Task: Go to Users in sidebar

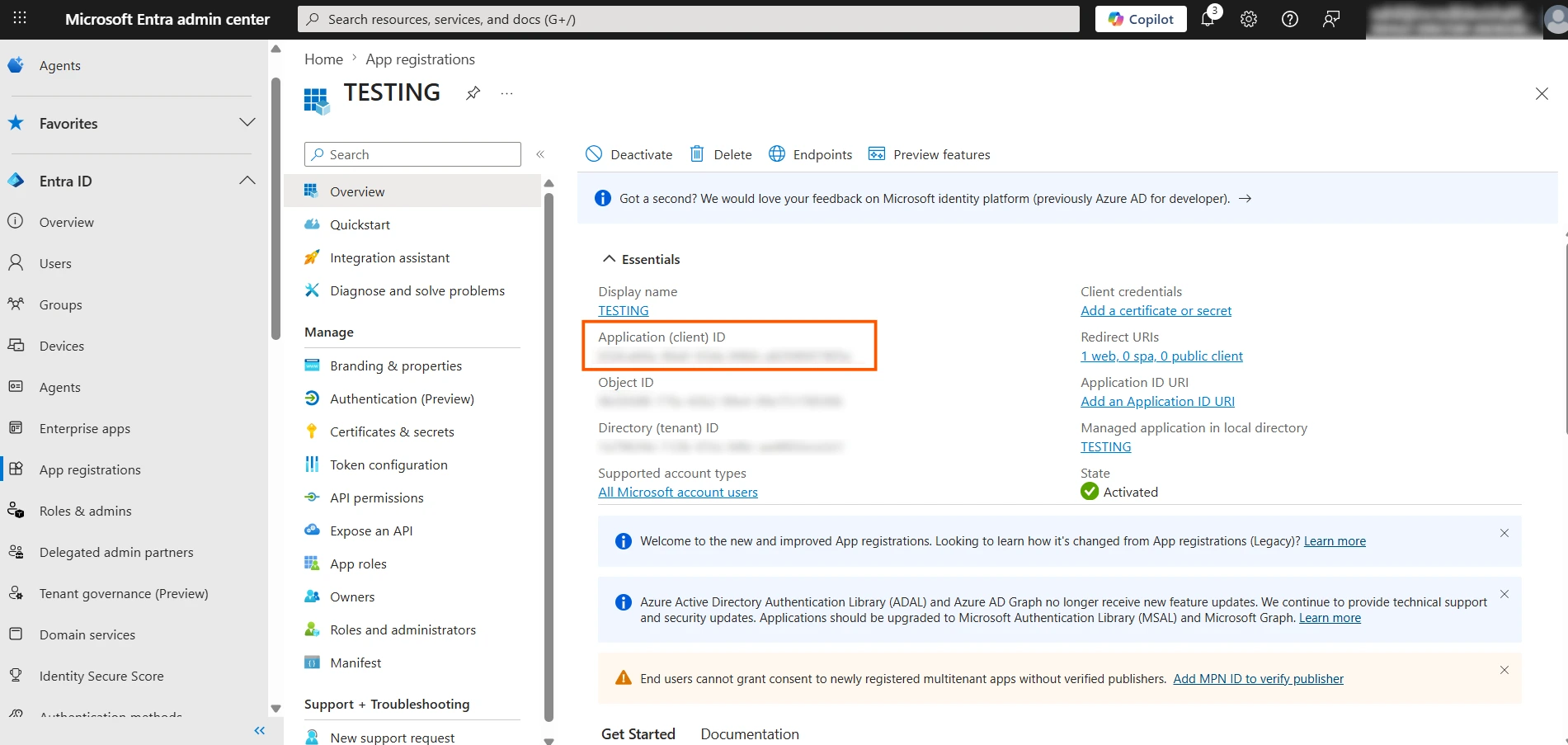Action: 55,263
